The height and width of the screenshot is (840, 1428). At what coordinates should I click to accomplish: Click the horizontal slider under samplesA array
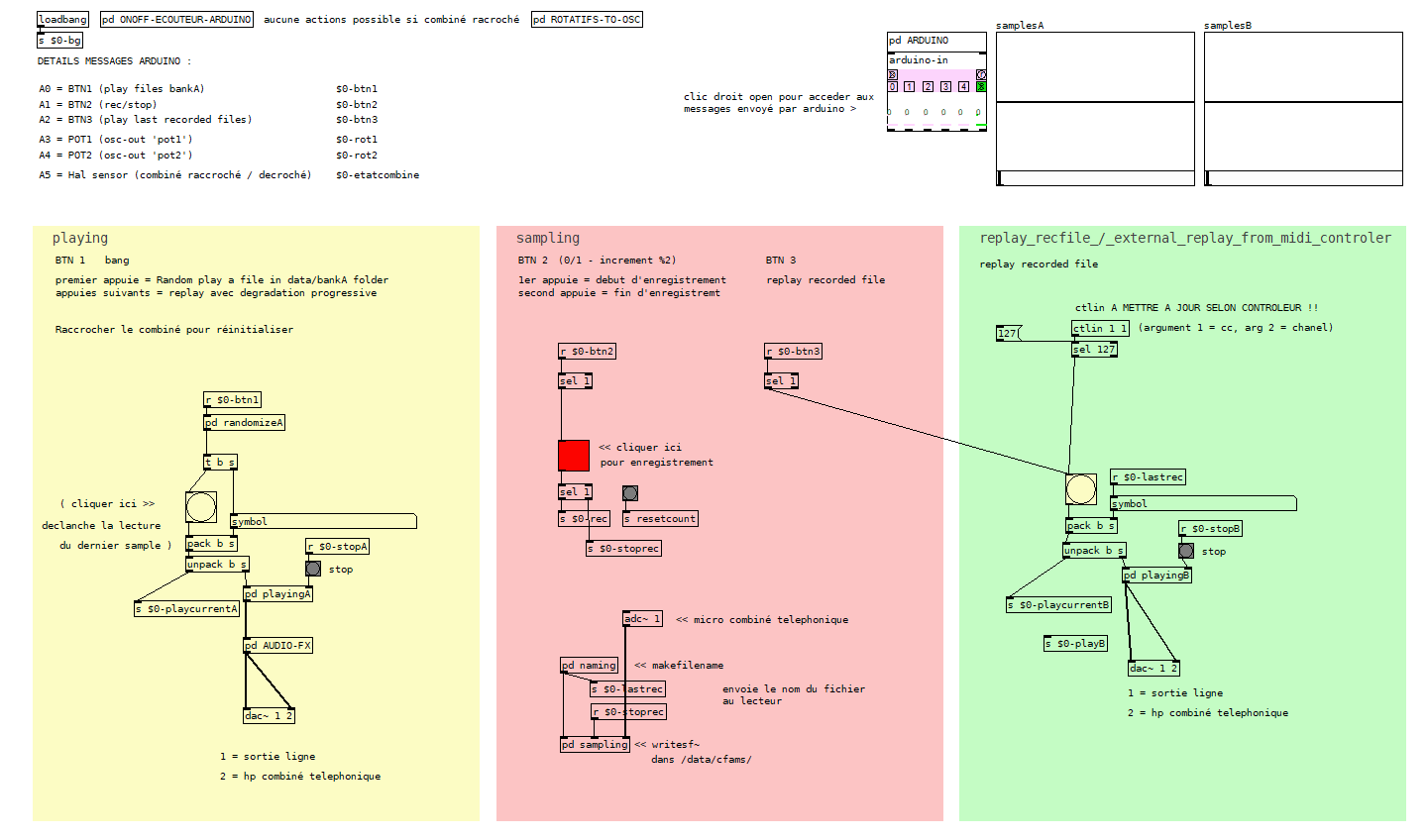point(1095,178)
